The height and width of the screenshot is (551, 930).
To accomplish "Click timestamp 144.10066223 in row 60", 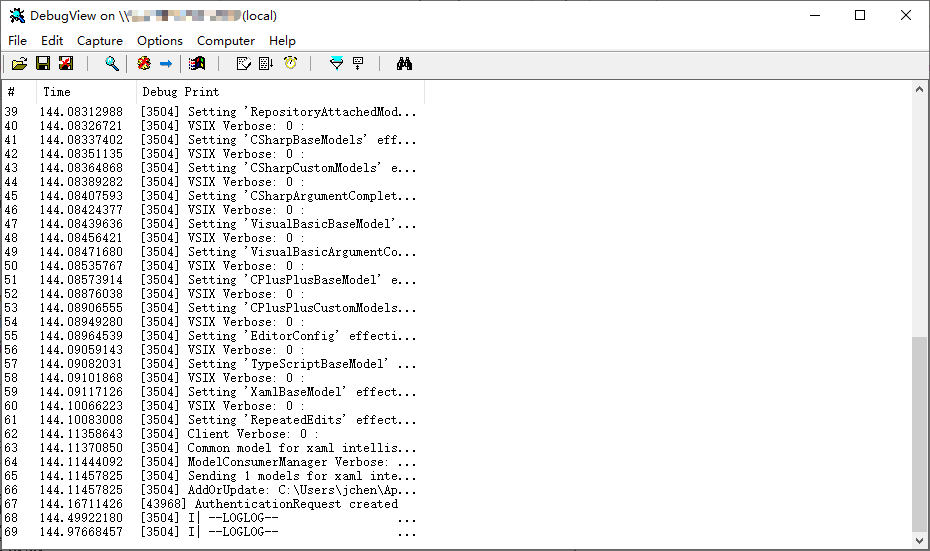I will [x=81, y=406].
